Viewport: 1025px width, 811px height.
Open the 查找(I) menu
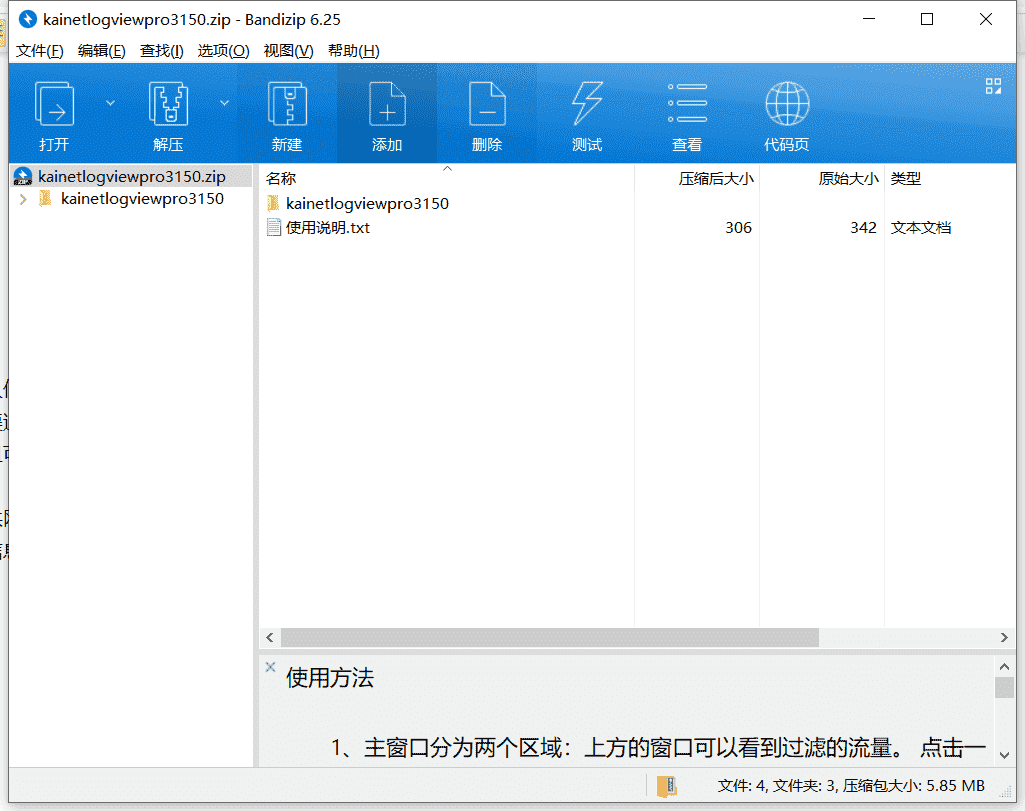(x=161, y=50)
